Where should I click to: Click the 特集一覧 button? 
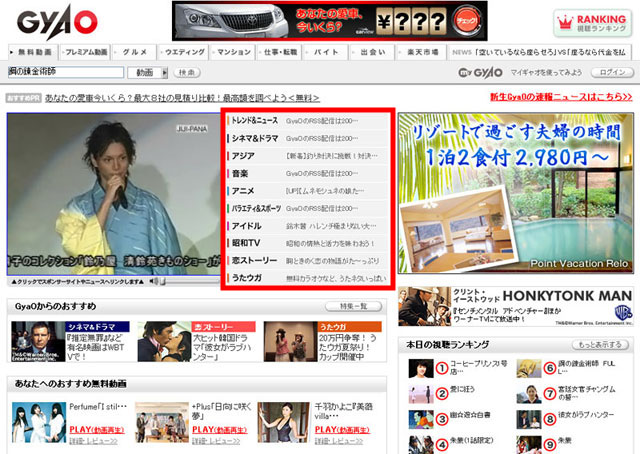353,306
